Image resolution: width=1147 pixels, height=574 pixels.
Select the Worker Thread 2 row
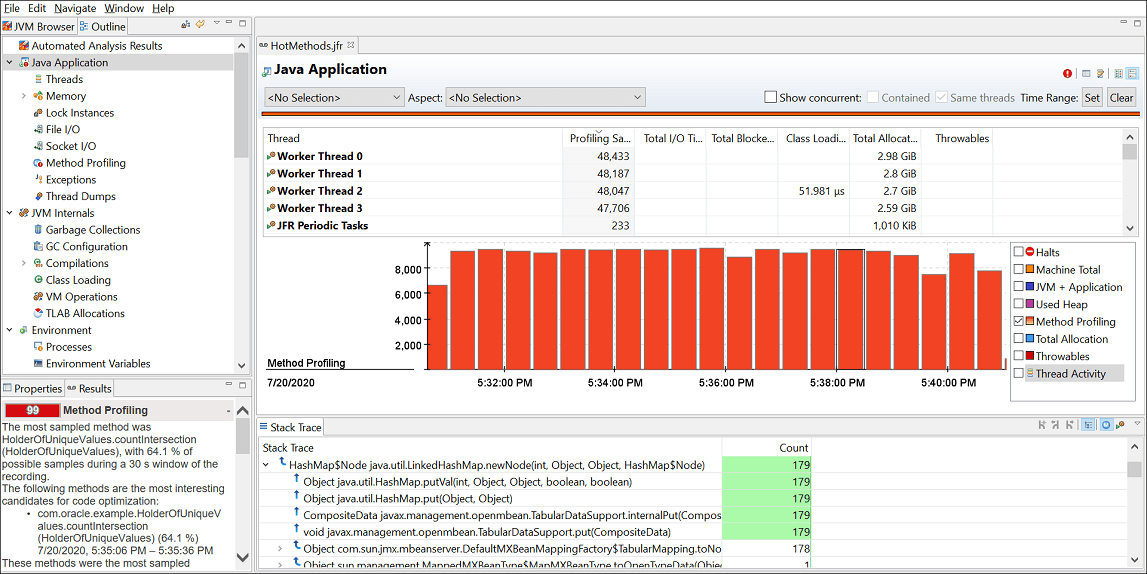[691, 191]
